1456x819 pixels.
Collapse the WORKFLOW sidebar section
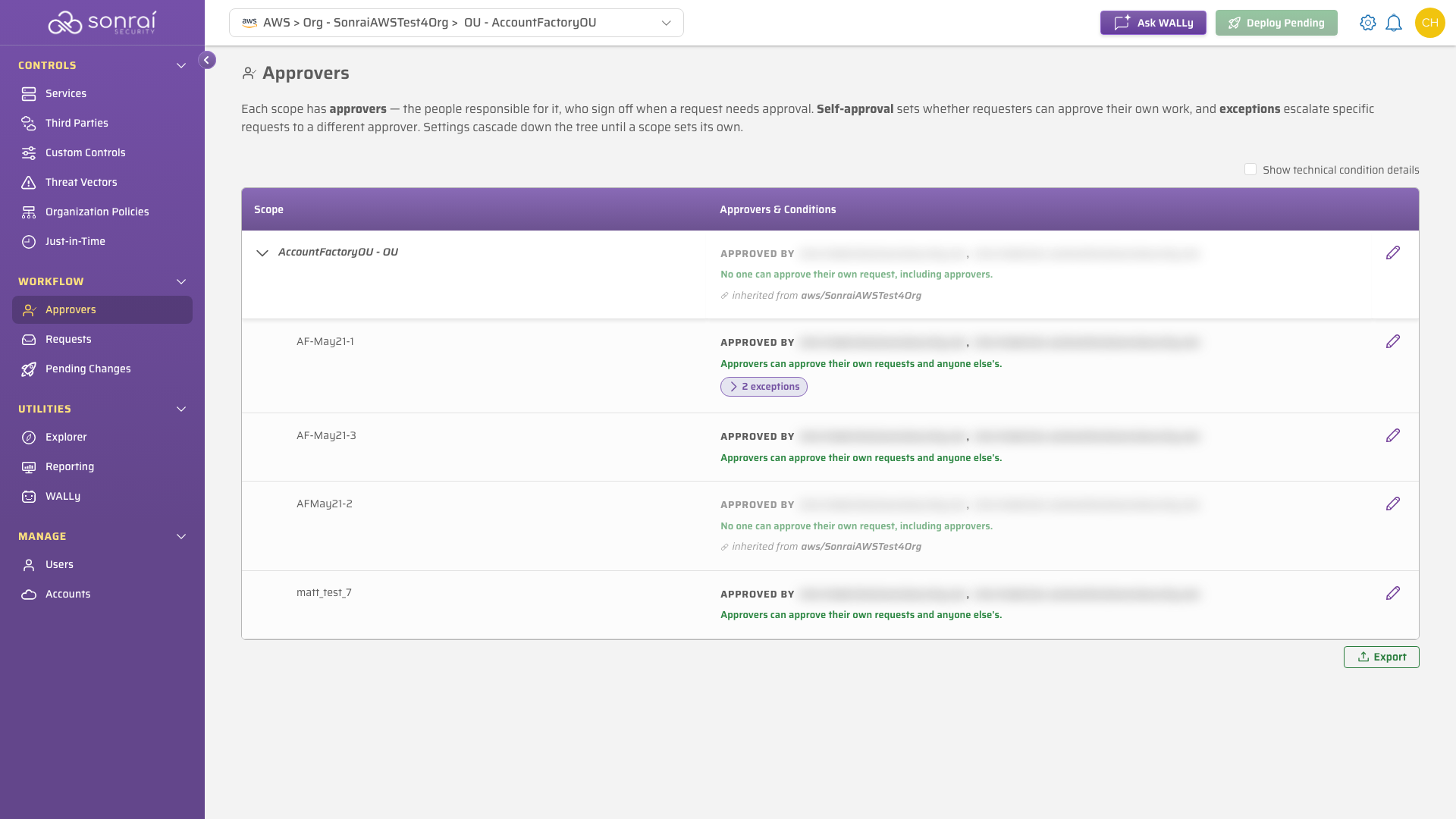click(x=181, y=281)
